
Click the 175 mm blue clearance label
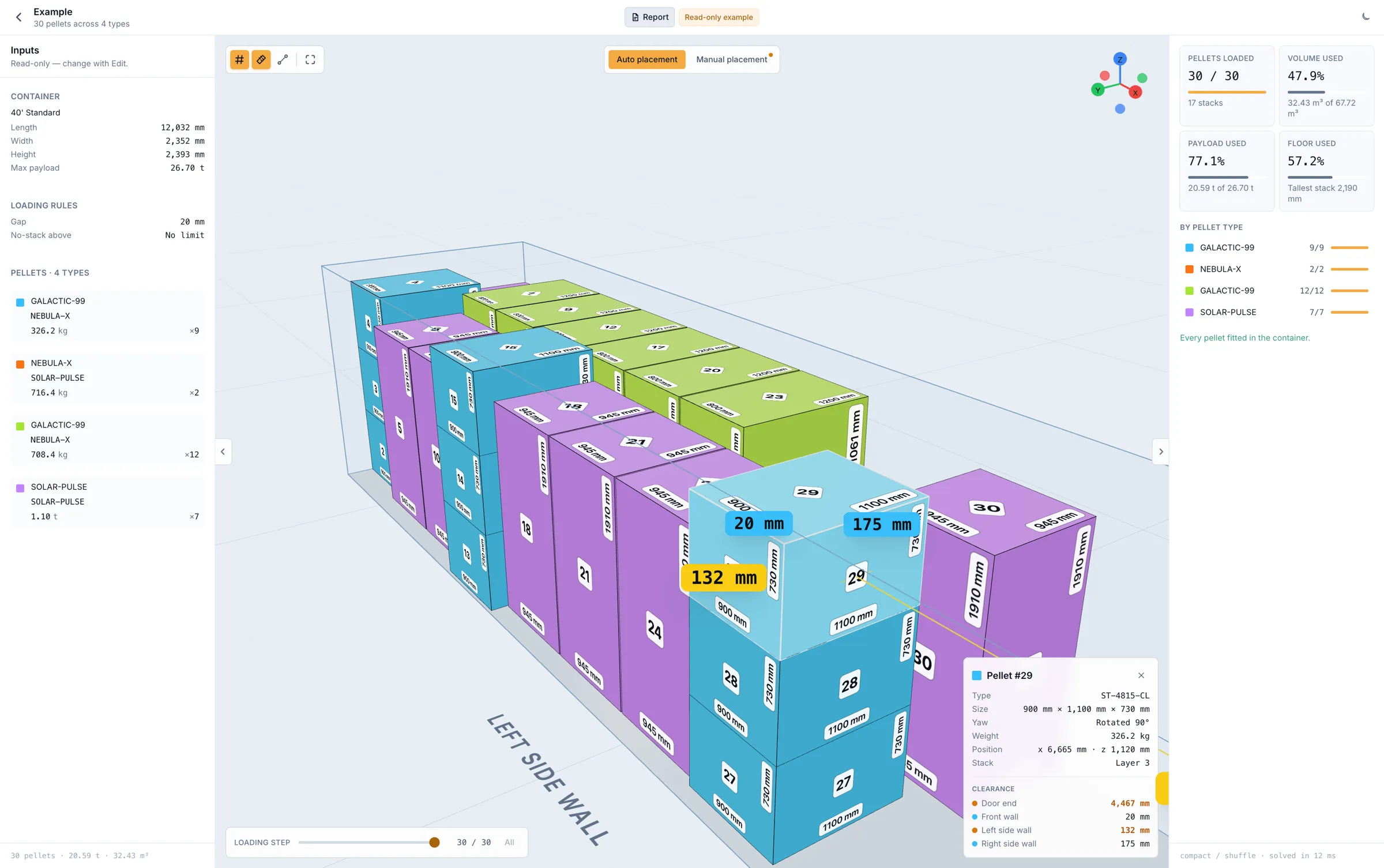tap(882, 524)
